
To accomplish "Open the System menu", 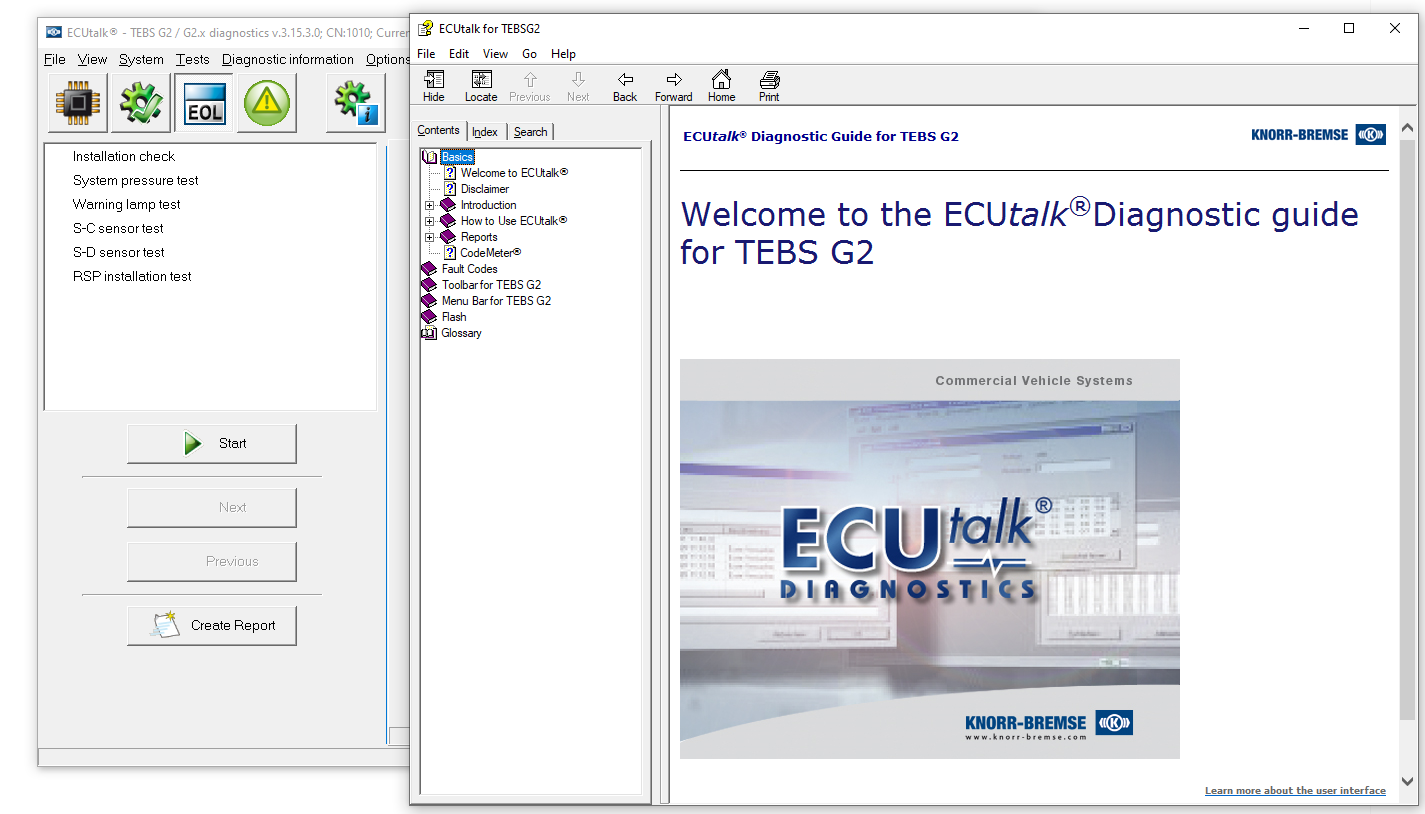I will tap(141, 59).
